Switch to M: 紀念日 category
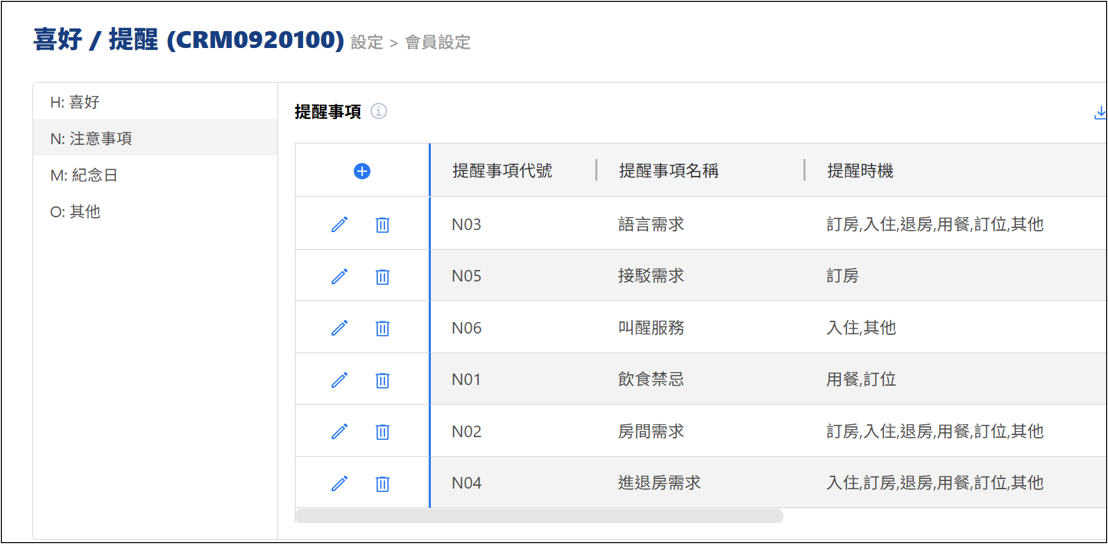The image size is (1108, 544). click(84, 175)
